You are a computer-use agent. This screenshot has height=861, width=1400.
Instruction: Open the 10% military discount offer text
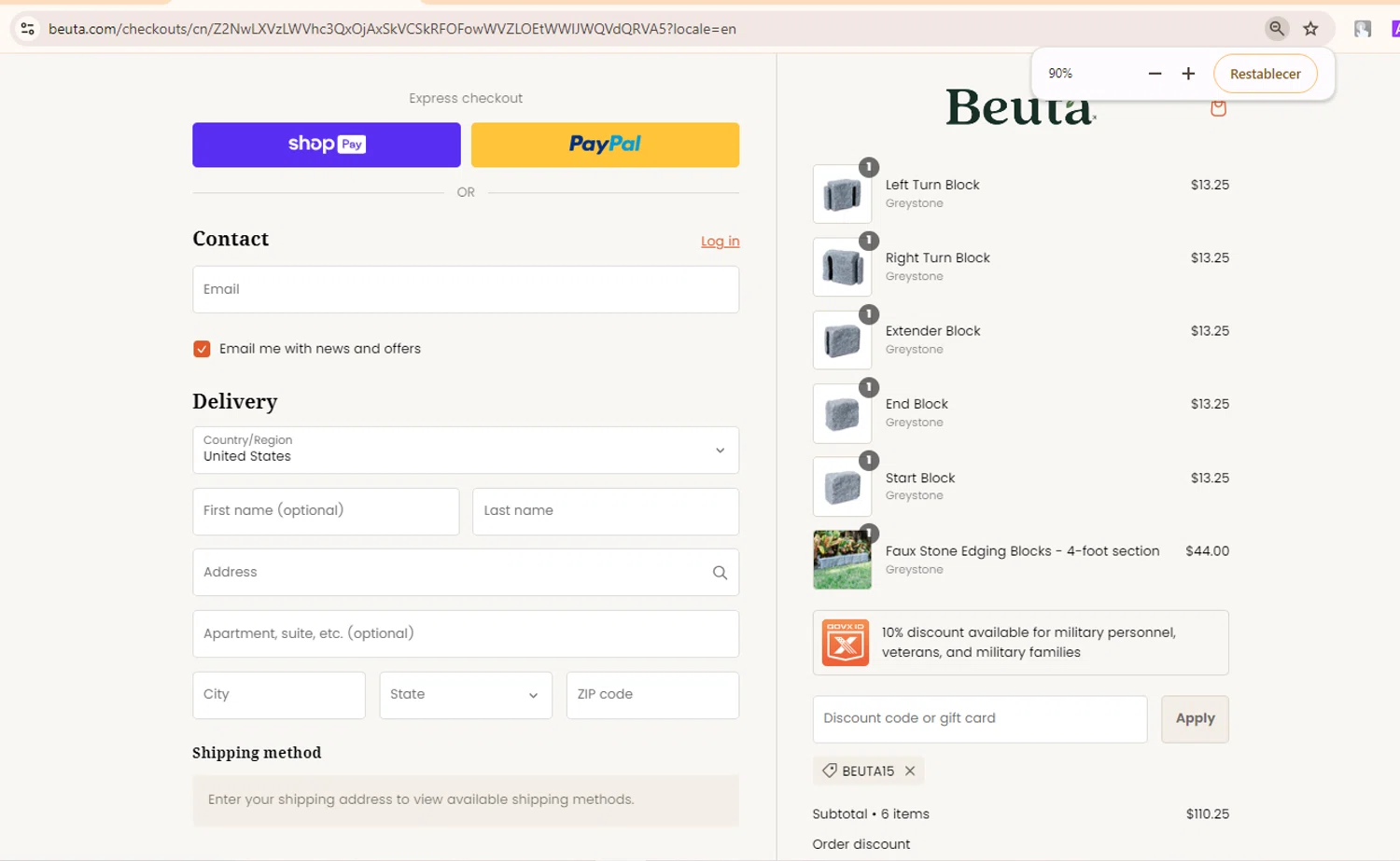tap(1029, 643)
